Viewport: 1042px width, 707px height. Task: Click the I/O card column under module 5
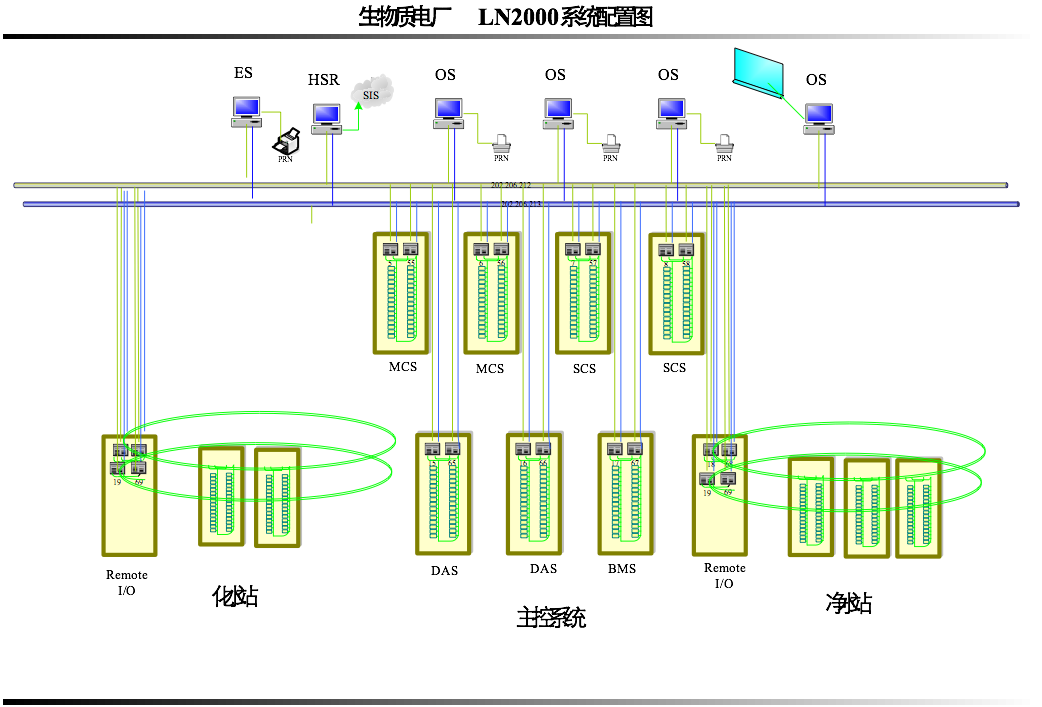(391, 300)
